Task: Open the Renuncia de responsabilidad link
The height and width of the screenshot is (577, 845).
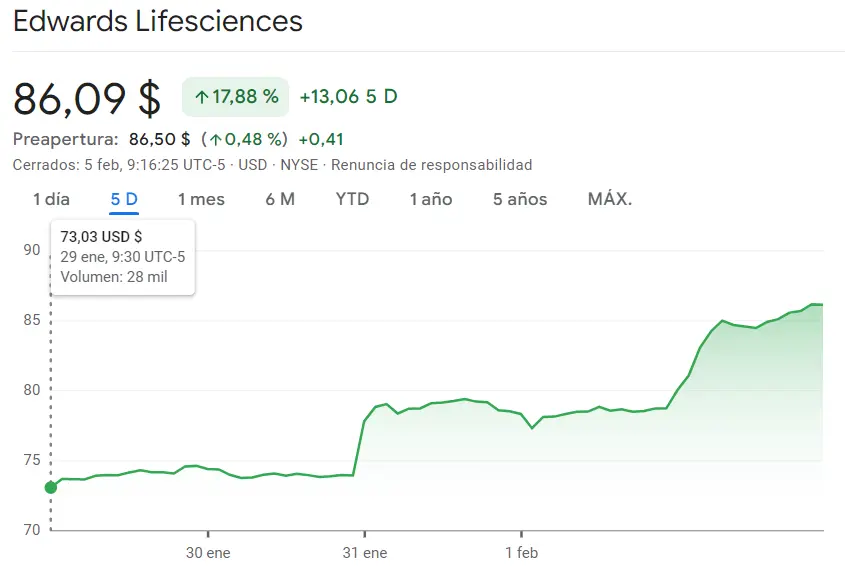Action: [431, 165]
